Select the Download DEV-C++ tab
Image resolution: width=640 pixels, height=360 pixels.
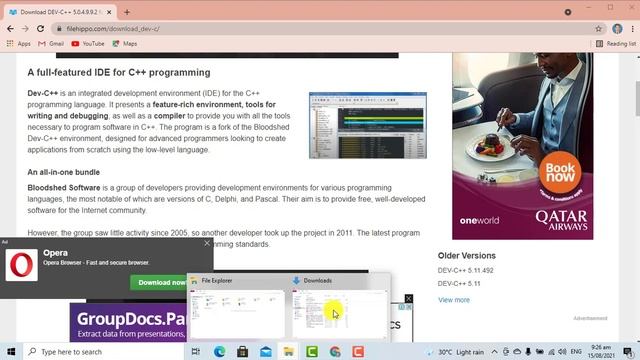coord(60,12)
